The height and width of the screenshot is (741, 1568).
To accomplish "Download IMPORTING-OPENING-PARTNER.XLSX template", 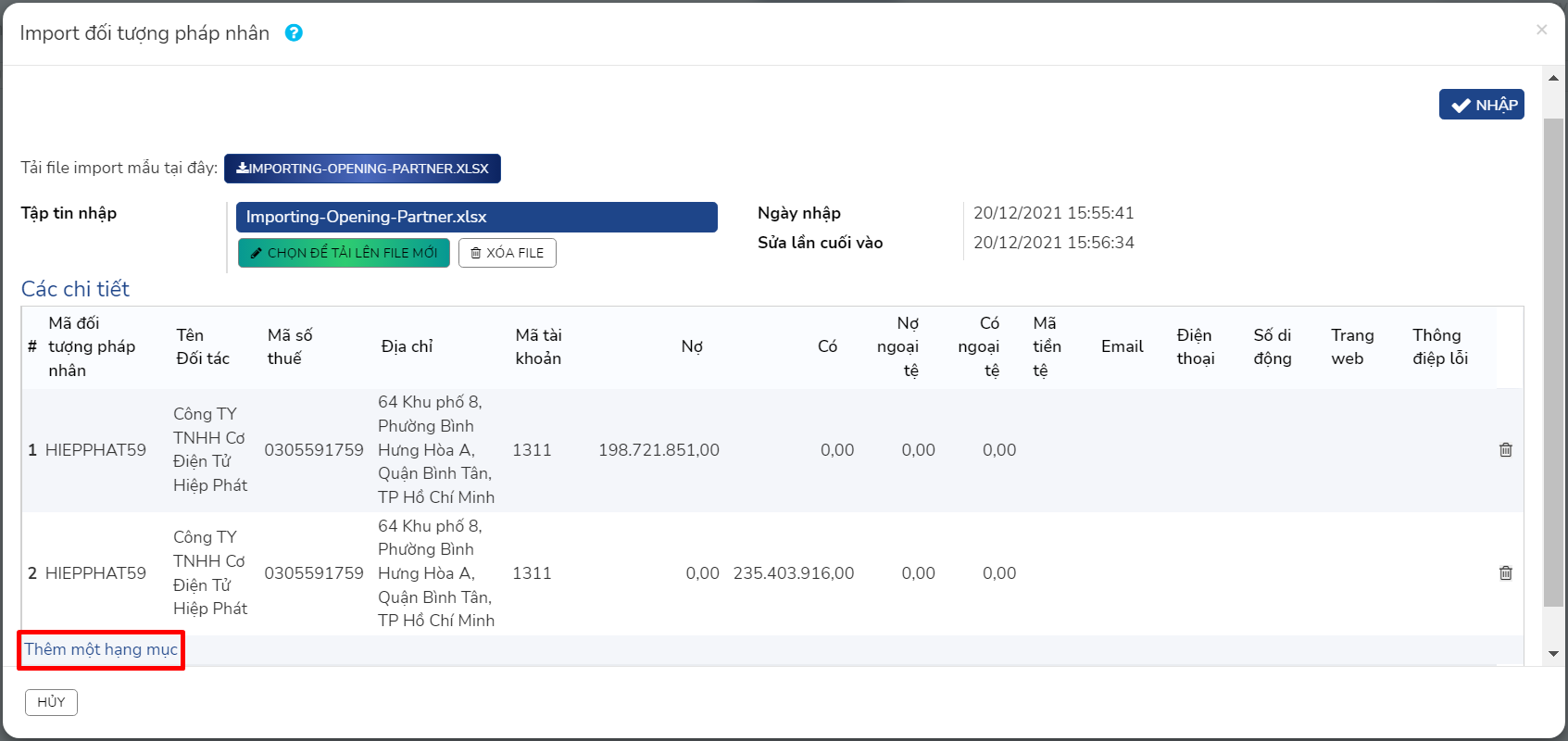I will (x=362, y=169).
